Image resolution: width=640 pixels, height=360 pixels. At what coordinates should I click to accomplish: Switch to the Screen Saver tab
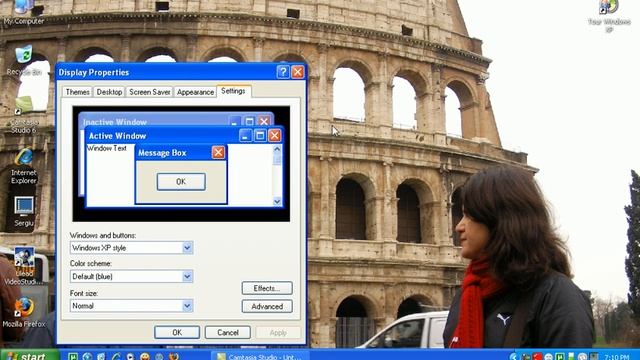(149, 92)
